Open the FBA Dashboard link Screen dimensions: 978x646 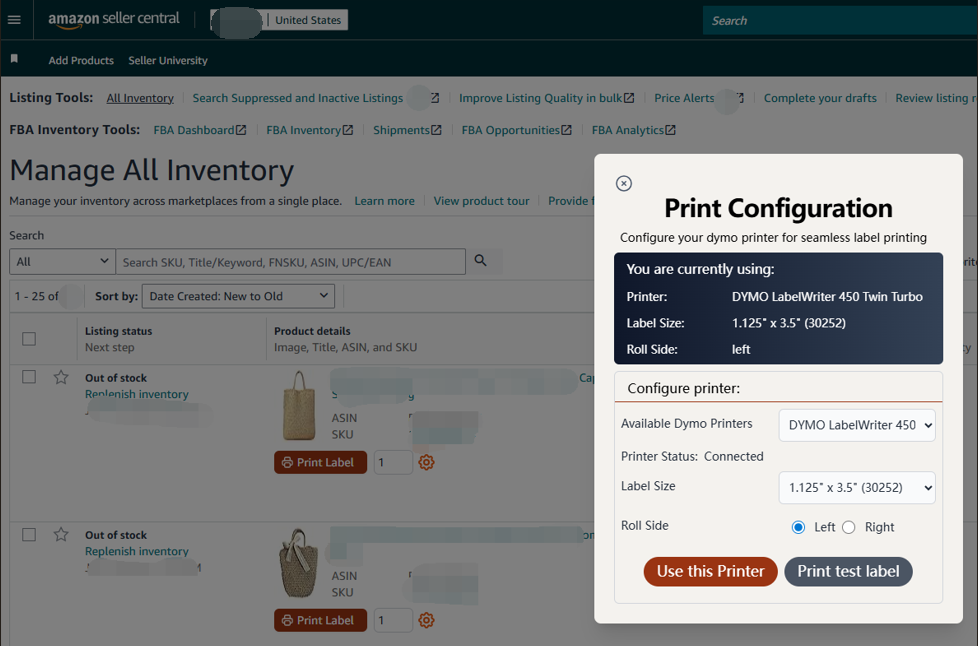(193, 130)
